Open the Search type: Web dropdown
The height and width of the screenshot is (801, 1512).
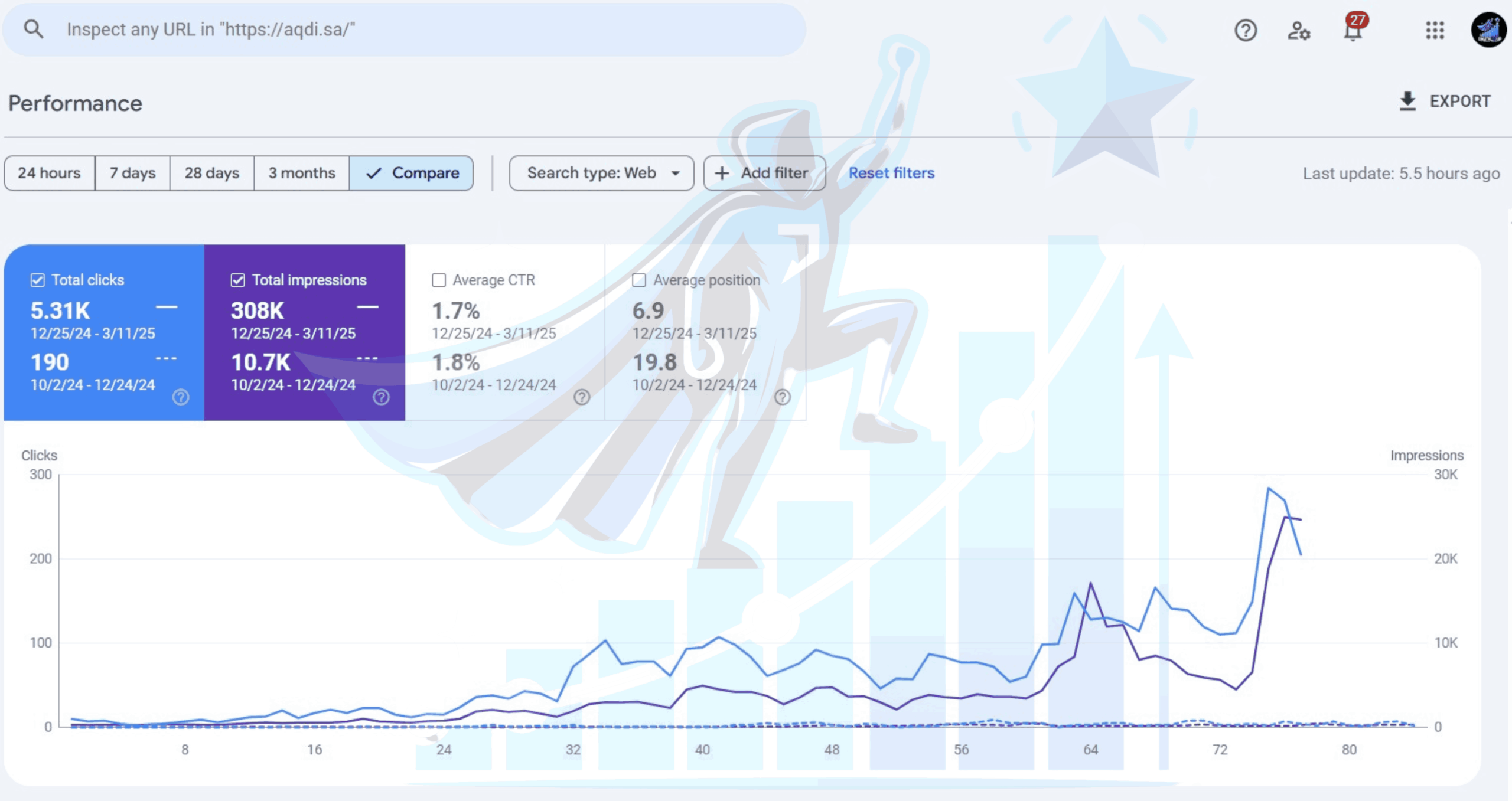[601, 173]
